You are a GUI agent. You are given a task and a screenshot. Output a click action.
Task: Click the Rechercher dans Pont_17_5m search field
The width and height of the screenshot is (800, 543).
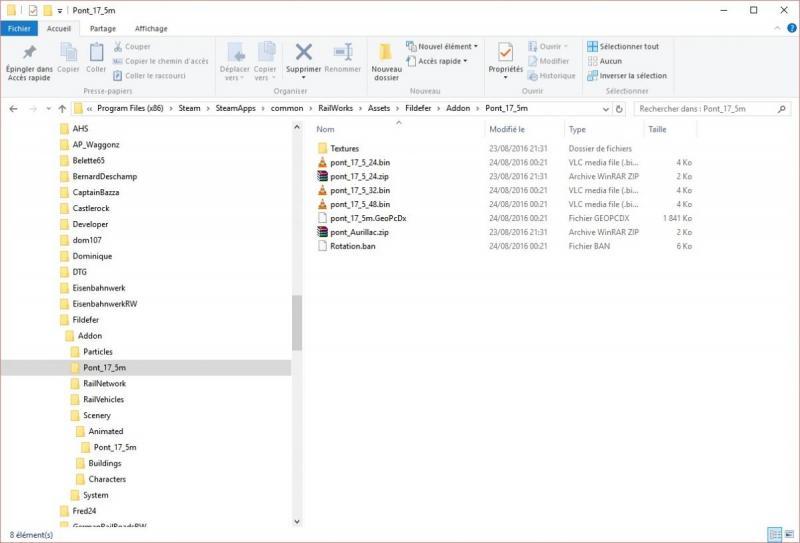click(712, 109)
